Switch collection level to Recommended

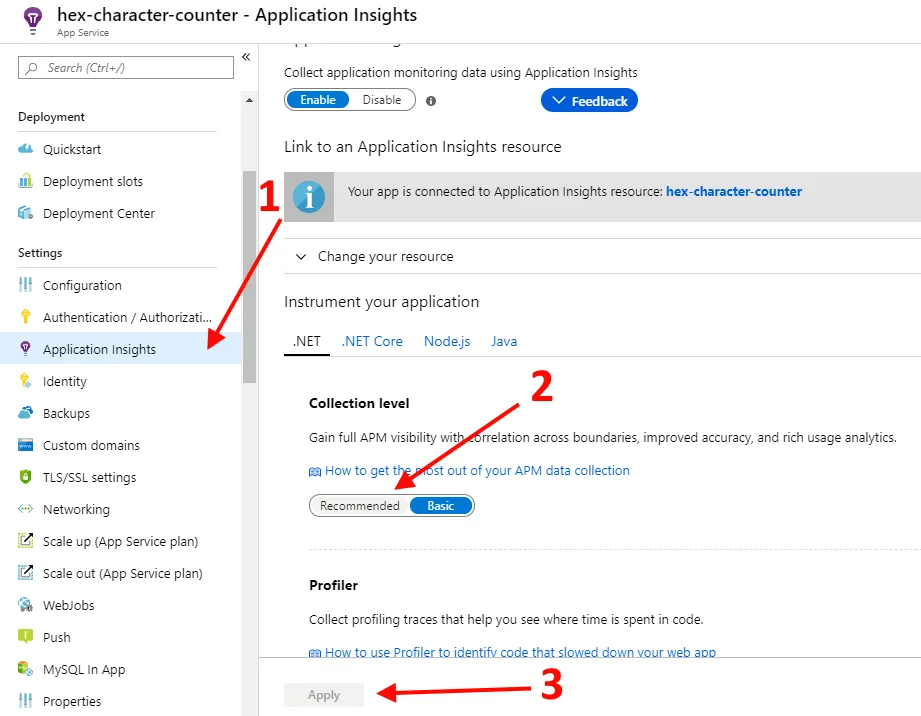coord(360,506)
